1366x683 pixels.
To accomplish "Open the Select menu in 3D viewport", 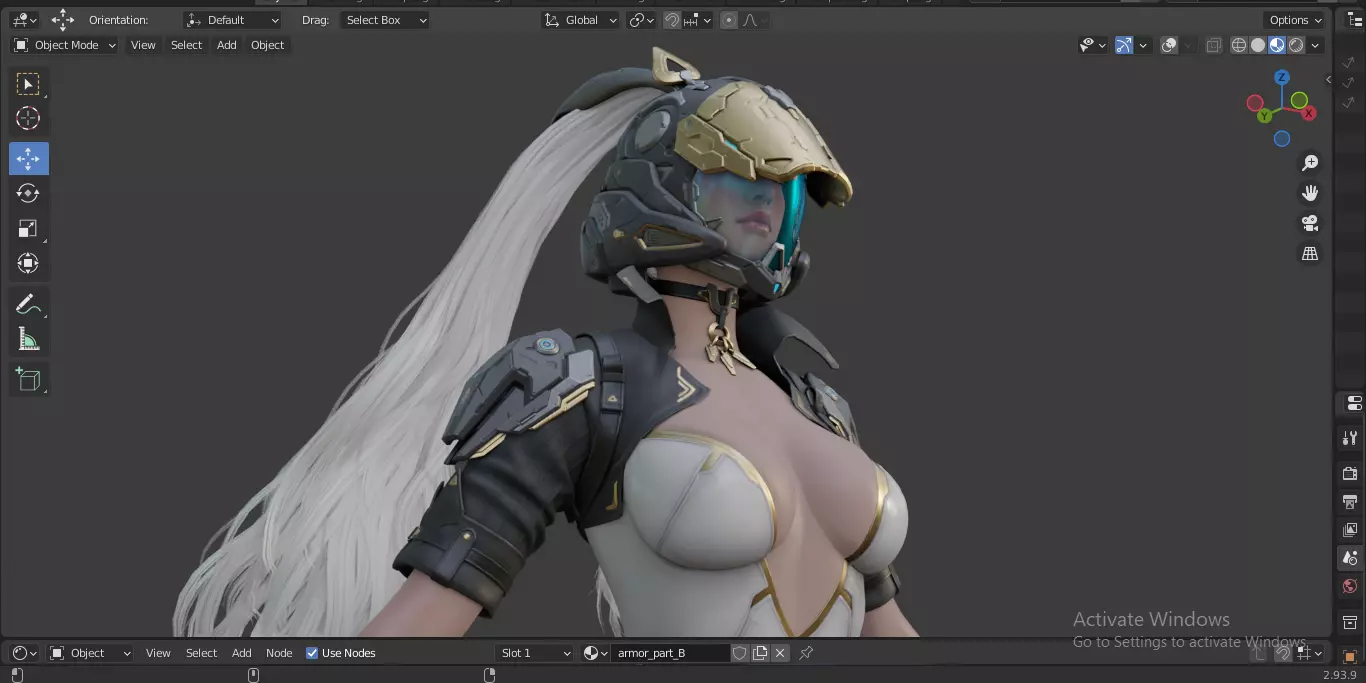I will tap(186, 45).
